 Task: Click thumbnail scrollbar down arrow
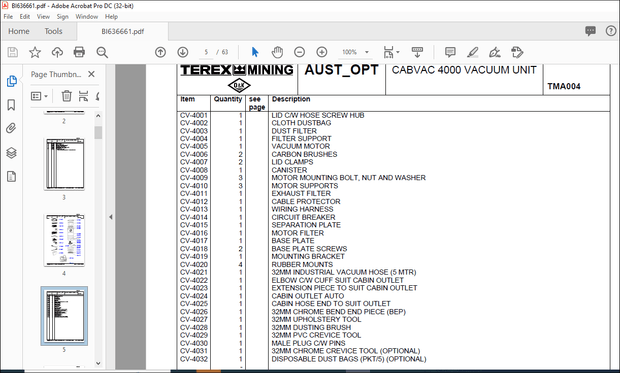(x=98, y=363)
